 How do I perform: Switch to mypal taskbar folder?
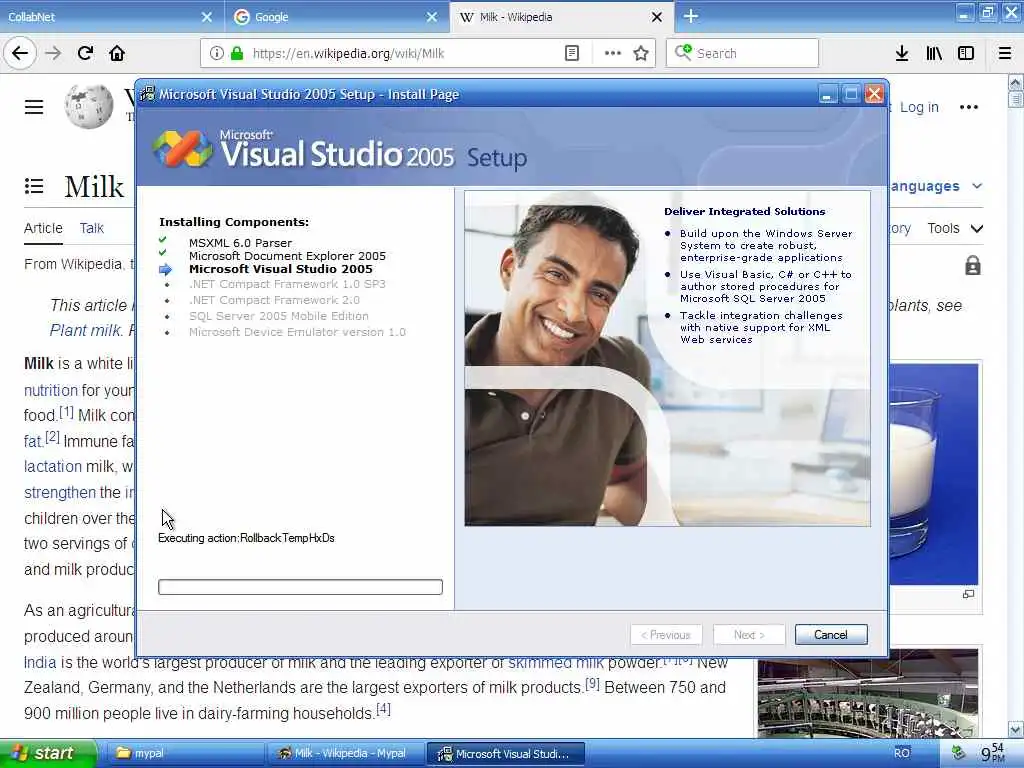click(x=184, y=753)
